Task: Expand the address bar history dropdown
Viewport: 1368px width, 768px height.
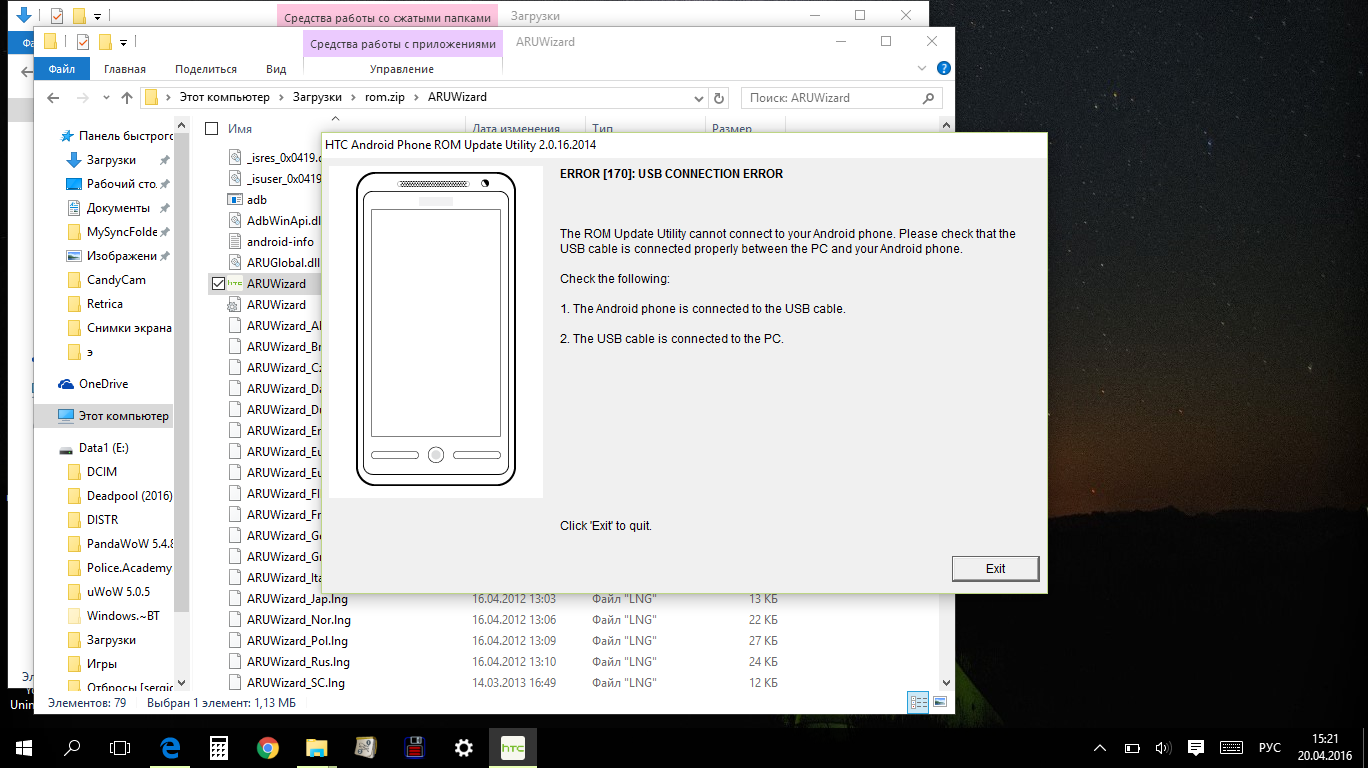Action: coord(699,98)
